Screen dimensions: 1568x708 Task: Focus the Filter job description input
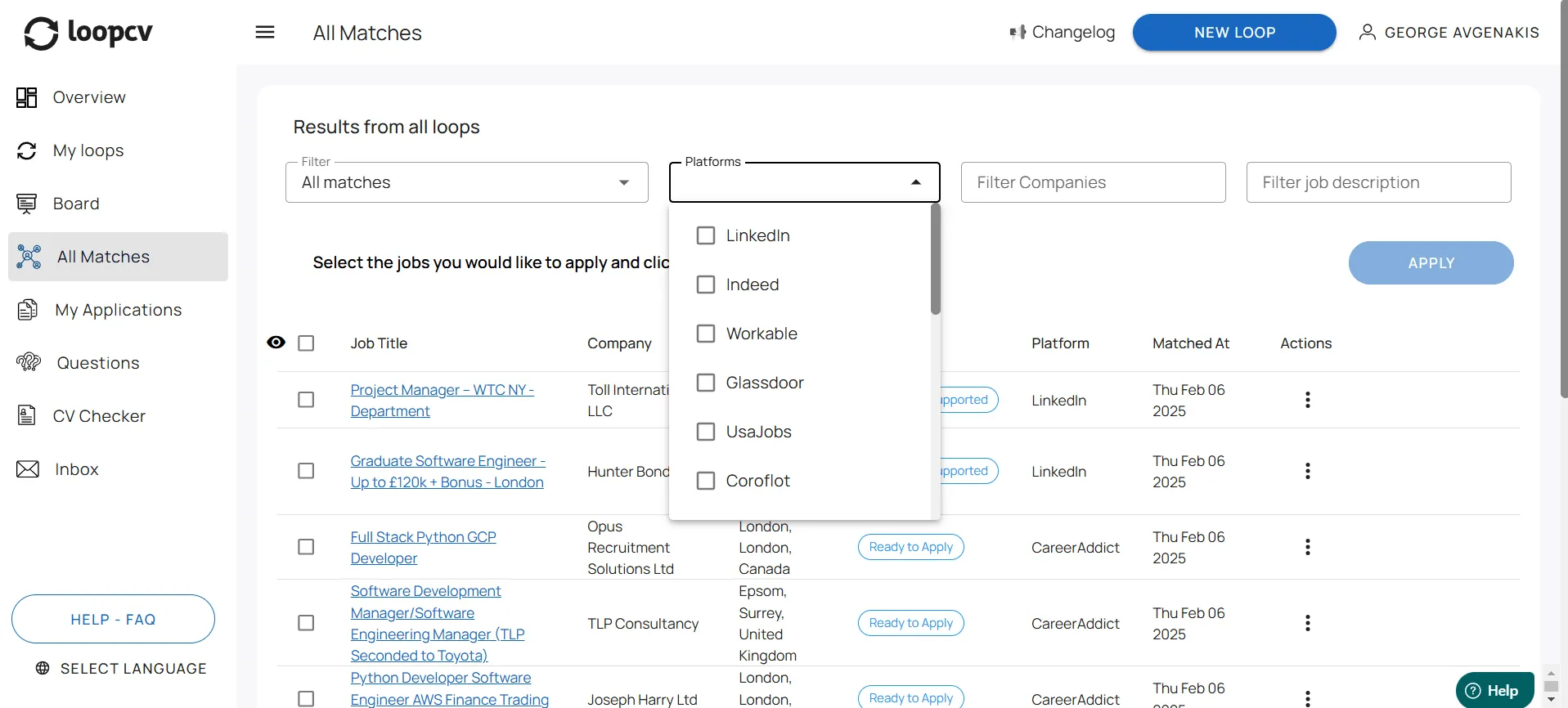pyautogui.click(x=1378, y=182)
